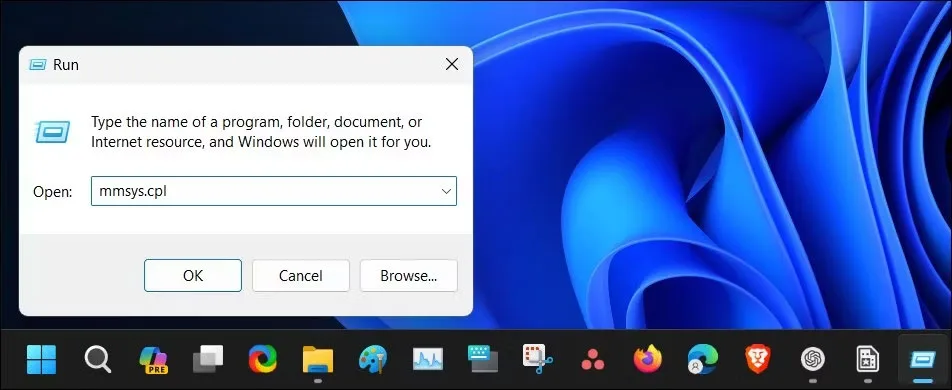Click text "Type the name of a program"
Image resolution: width=952 pixels, height=390 pixels.
click(x=185, y=122)
